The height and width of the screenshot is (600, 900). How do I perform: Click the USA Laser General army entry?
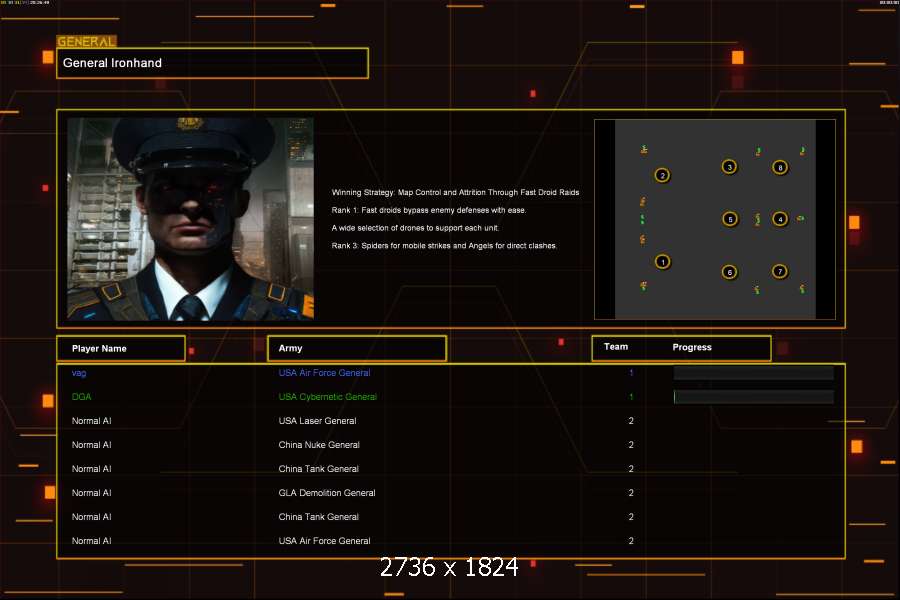tap(317, 421)
